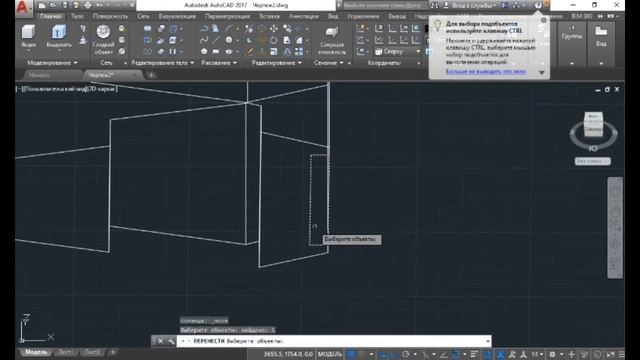Switch to the Визуализация ribbon tab
640x360 pixels.
tap(177, 16)
